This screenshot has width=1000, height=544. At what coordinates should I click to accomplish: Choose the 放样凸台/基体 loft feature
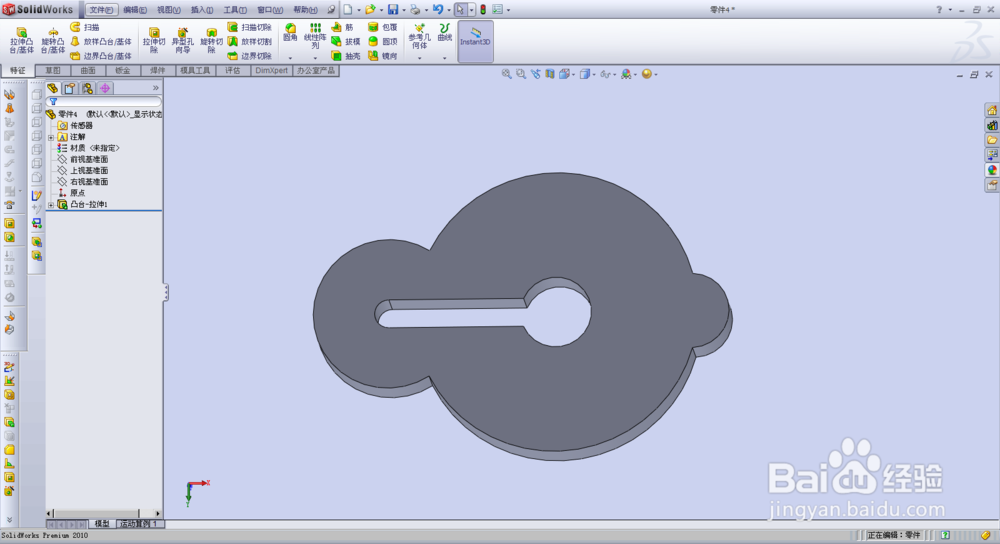pos(101,41)
